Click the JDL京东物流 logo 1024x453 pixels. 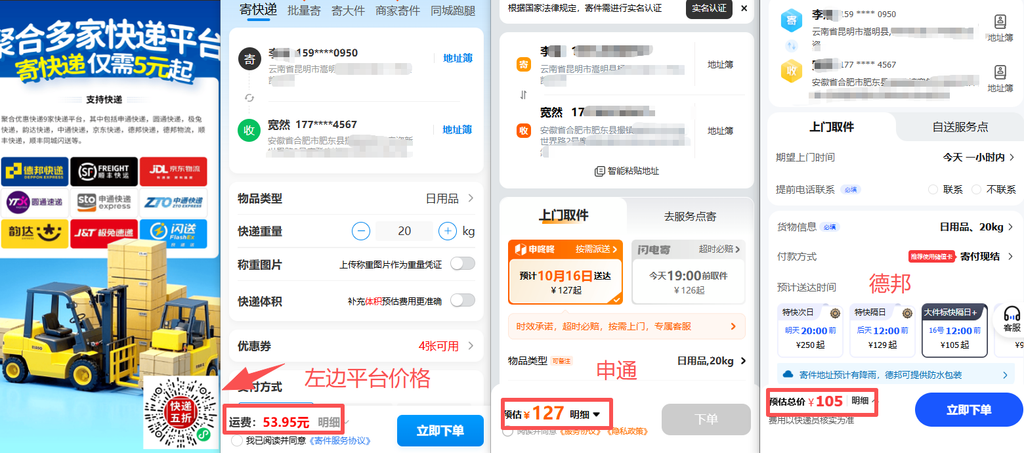point(173,172)
